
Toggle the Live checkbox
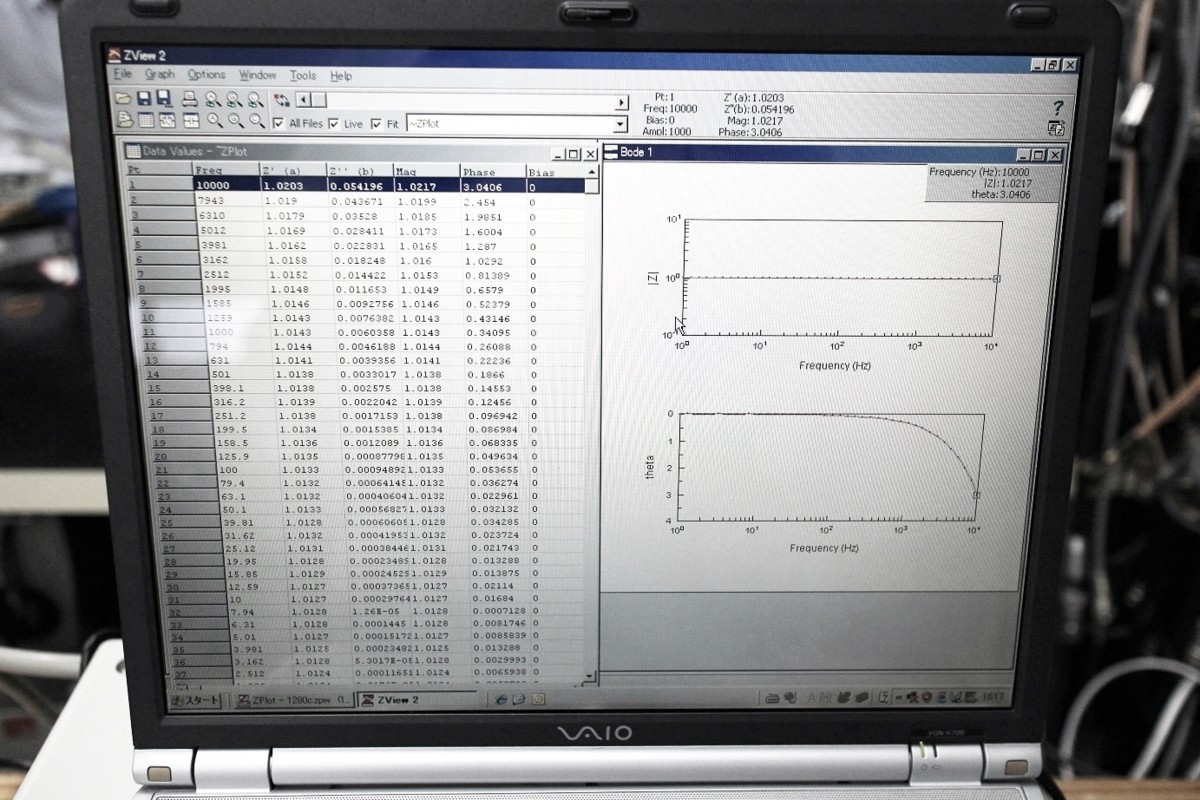click(x=334, y=124)
